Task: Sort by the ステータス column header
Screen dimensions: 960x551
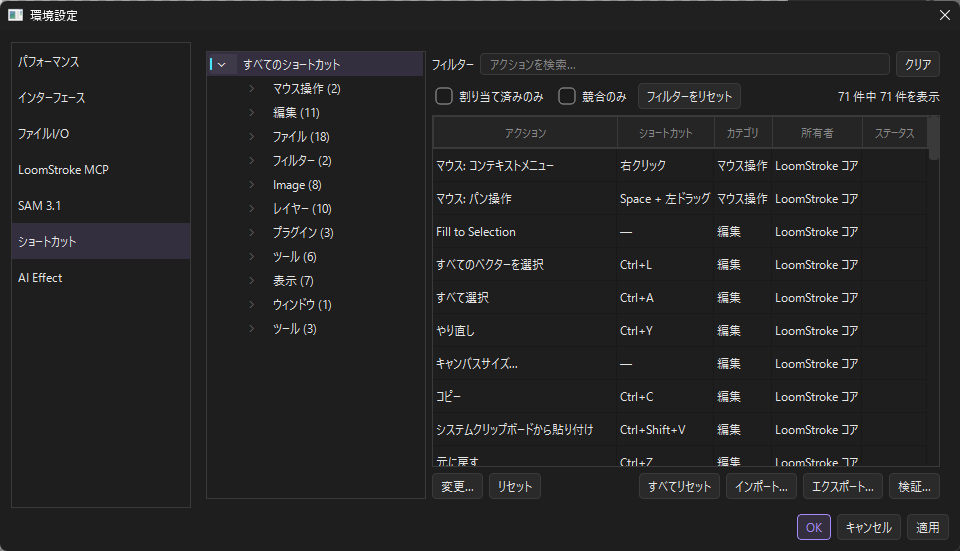Action: 894,133
